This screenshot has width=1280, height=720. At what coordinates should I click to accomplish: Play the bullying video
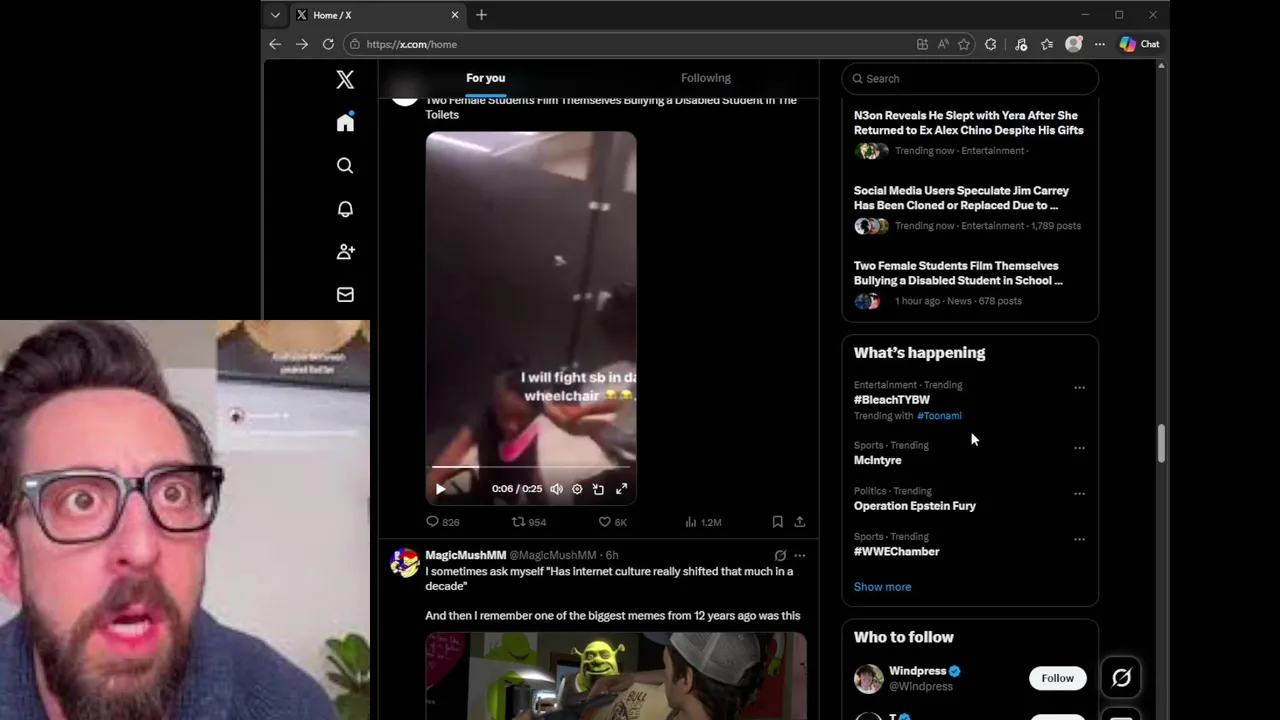click(440, 489)
